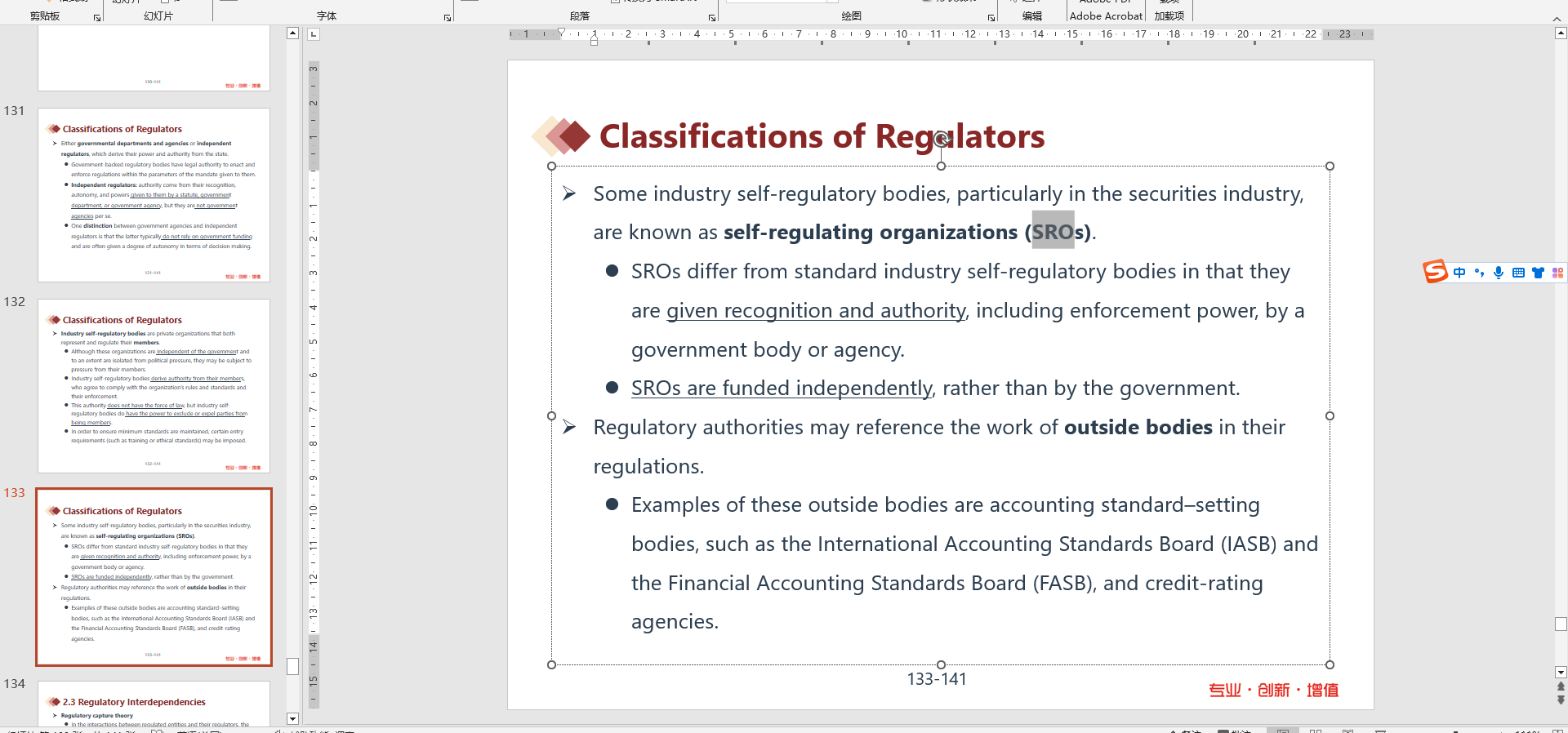Screen dimensions: 1568x733
Task: Click the first-line indent marker on ruler
Action: 561,32
